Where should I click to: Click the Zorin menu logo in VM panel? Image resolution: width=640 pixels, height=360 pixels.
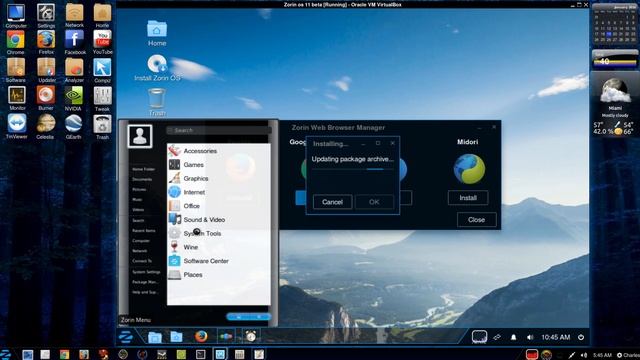126,337
